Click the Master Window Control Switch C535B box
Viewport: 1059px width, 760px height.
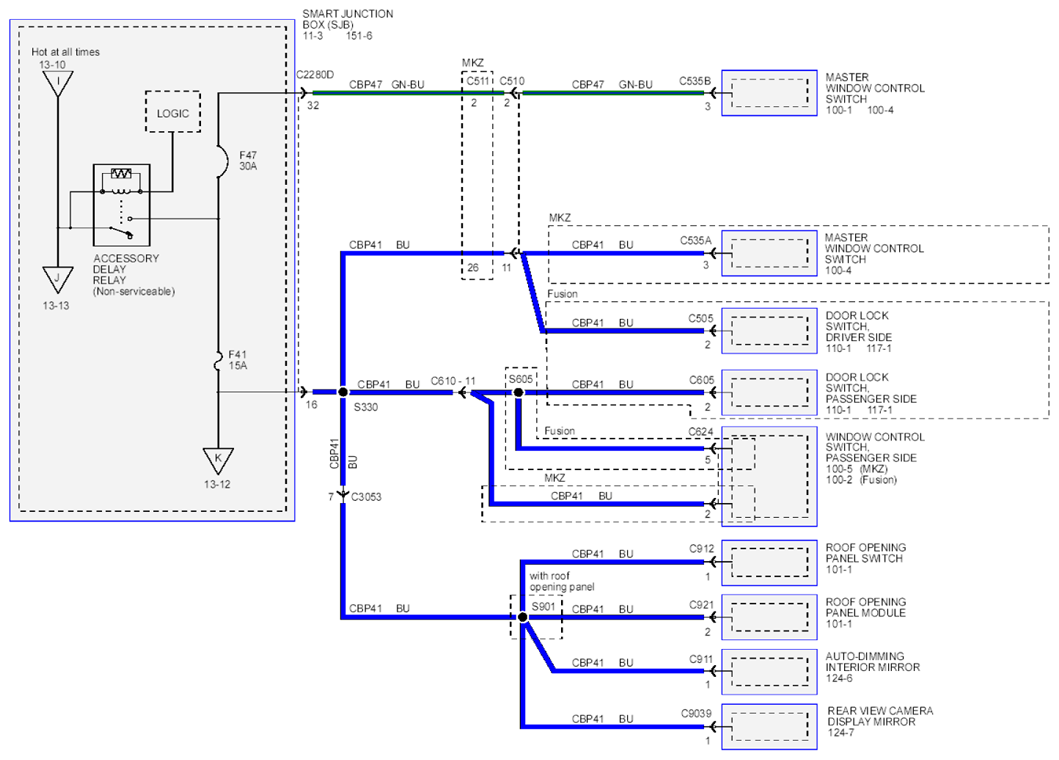(769, 93)
